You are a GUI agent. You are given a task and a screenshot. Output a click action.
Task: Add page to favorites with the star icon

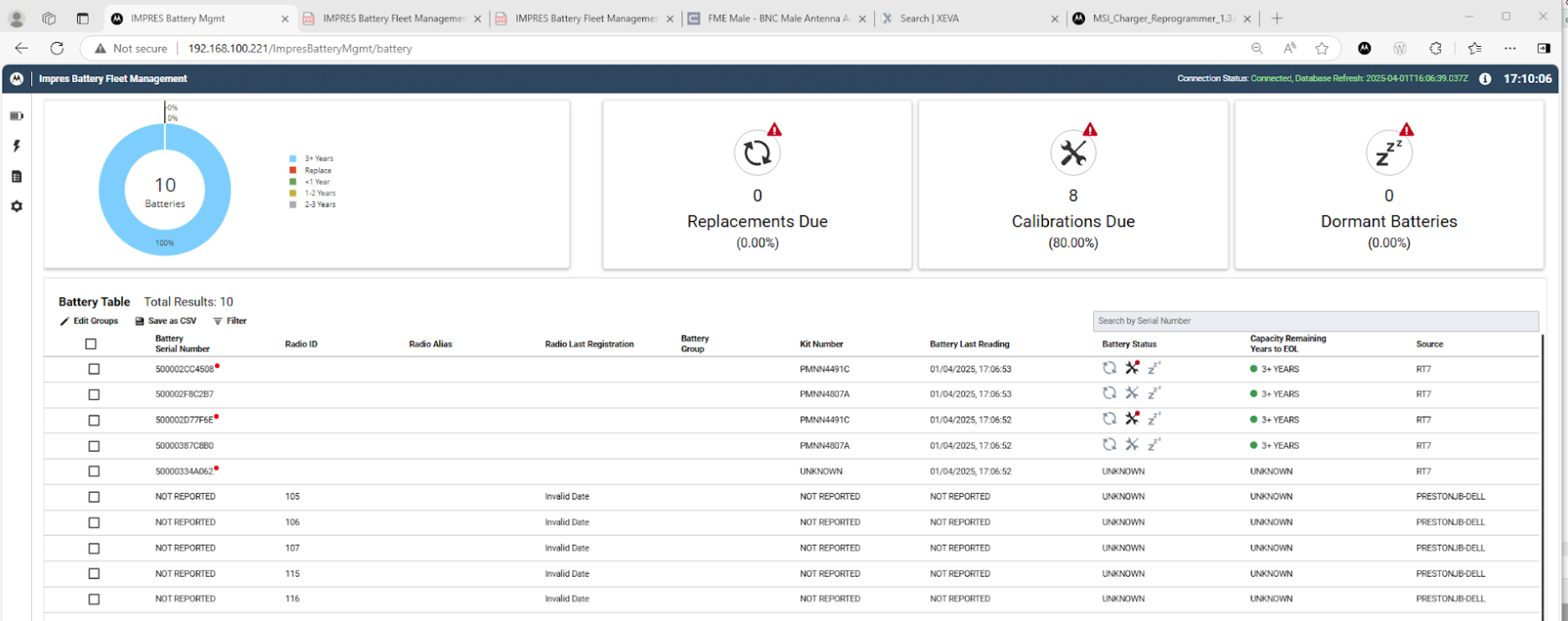1322,49
